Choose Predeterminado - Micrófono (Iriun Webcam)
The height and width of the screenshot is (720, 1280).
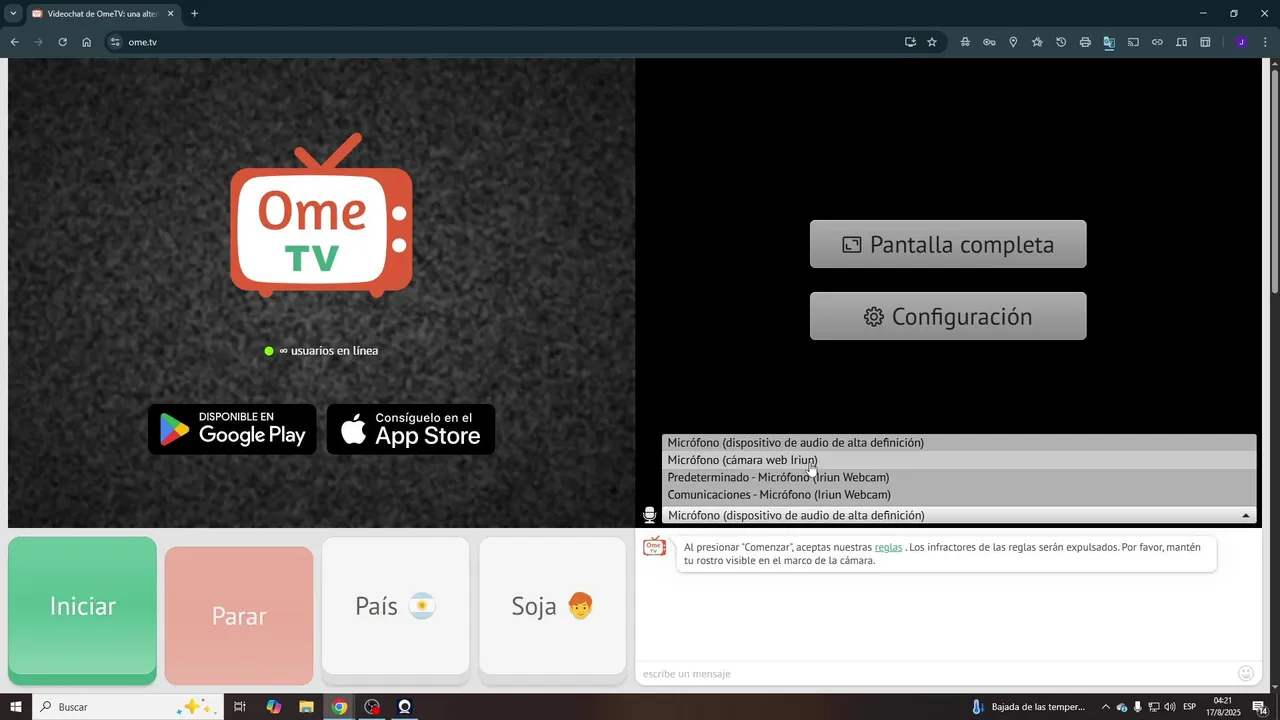click(x=959, y=477)
